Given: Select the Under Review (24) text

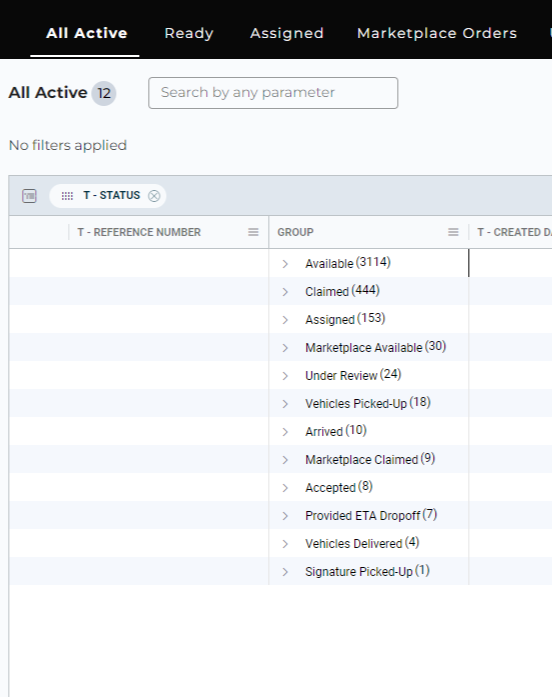Looking at the screenshot, I should tap(353, 375).
